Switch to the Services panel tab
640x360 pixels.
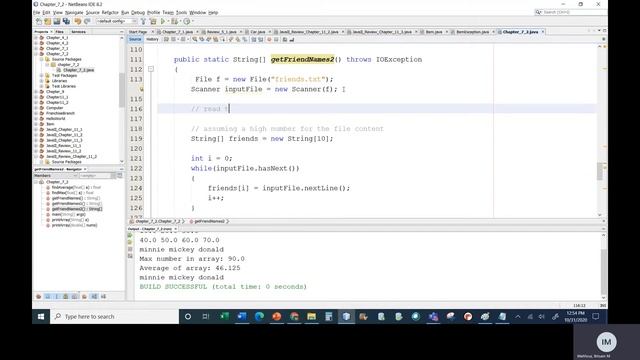coord(78,31)
